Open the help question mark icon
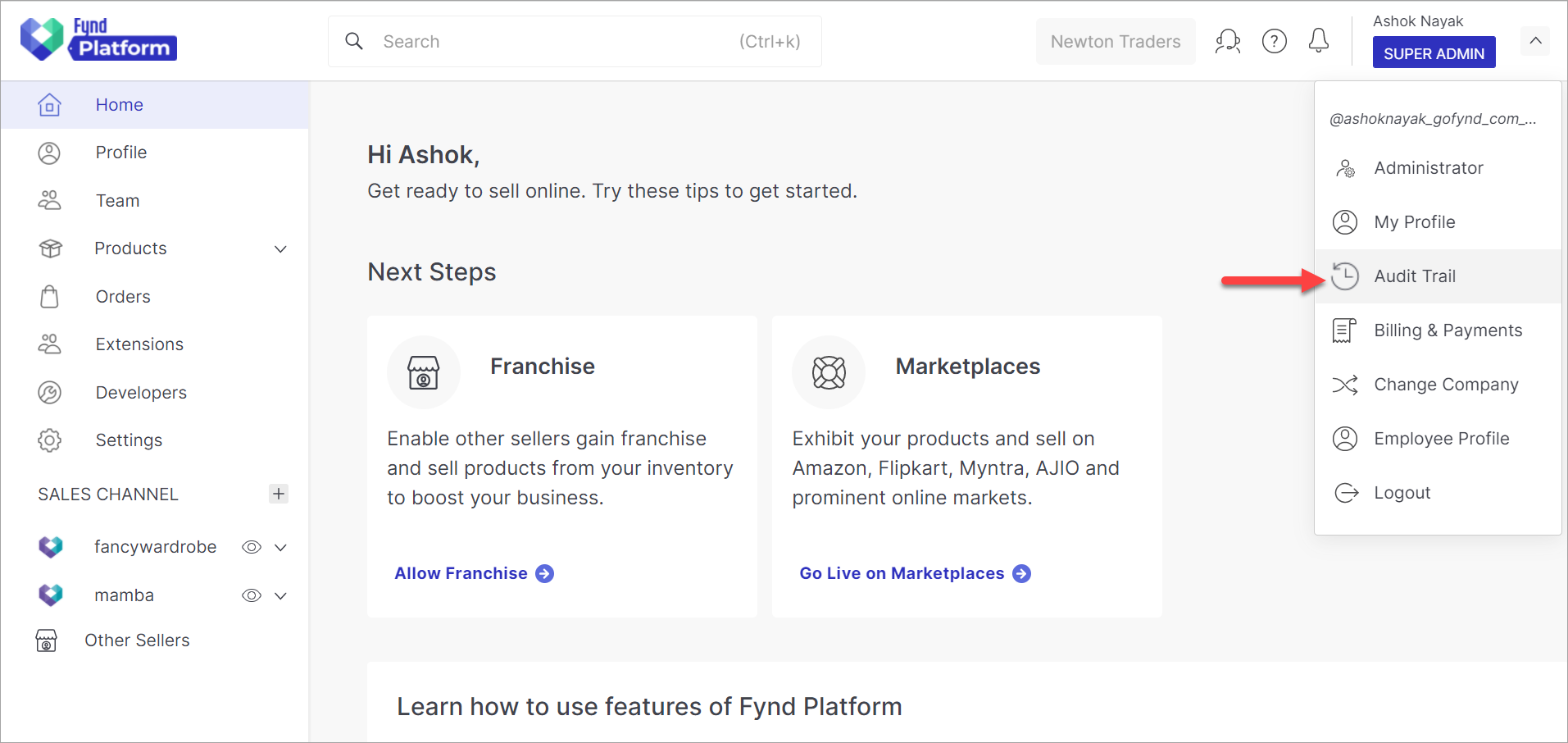 pyautogui.click(x=1275, y=41)
